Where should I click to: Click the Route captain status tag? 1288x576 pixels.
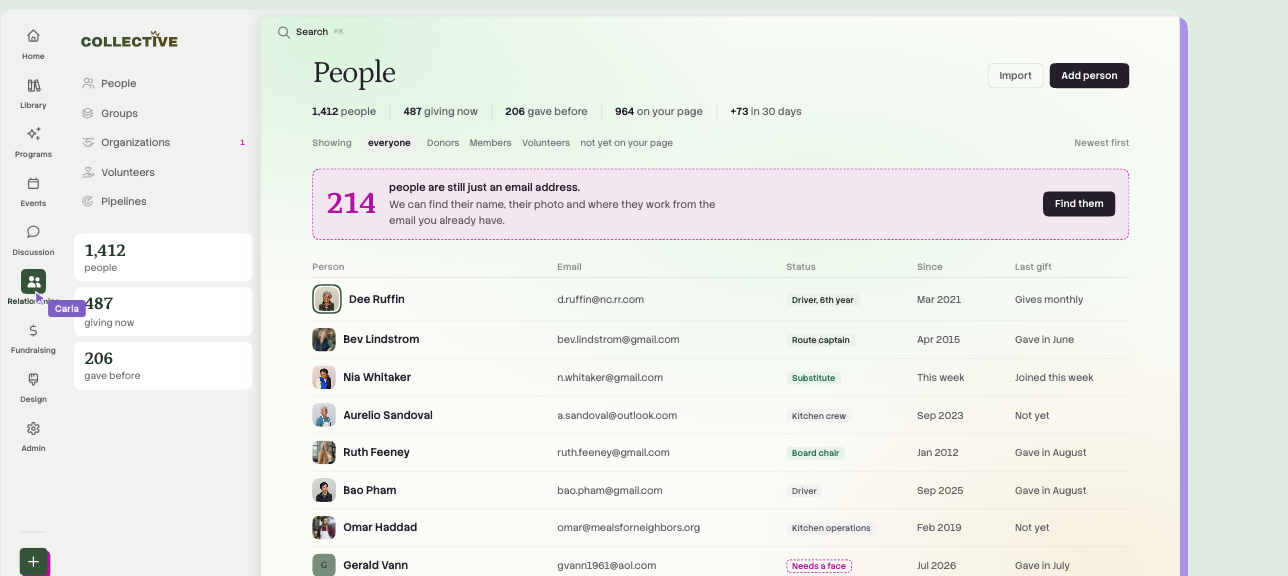click(821, 340)
